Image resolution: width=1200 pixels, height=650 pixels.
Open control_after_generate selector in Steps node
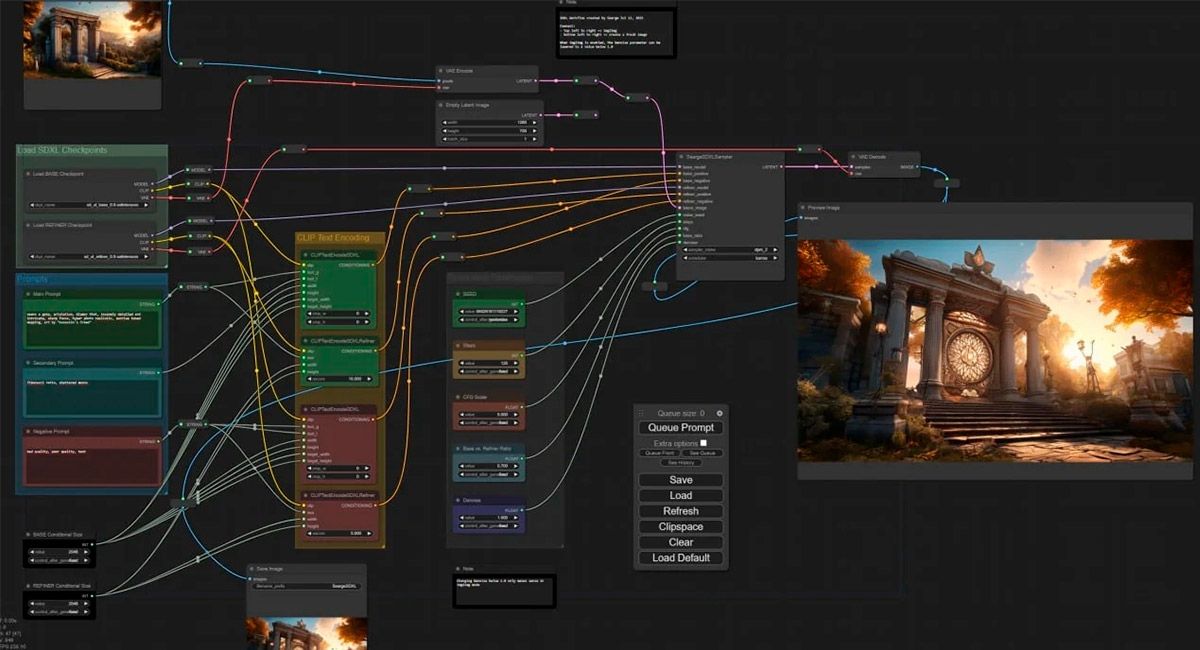click(x=488, y=373)
